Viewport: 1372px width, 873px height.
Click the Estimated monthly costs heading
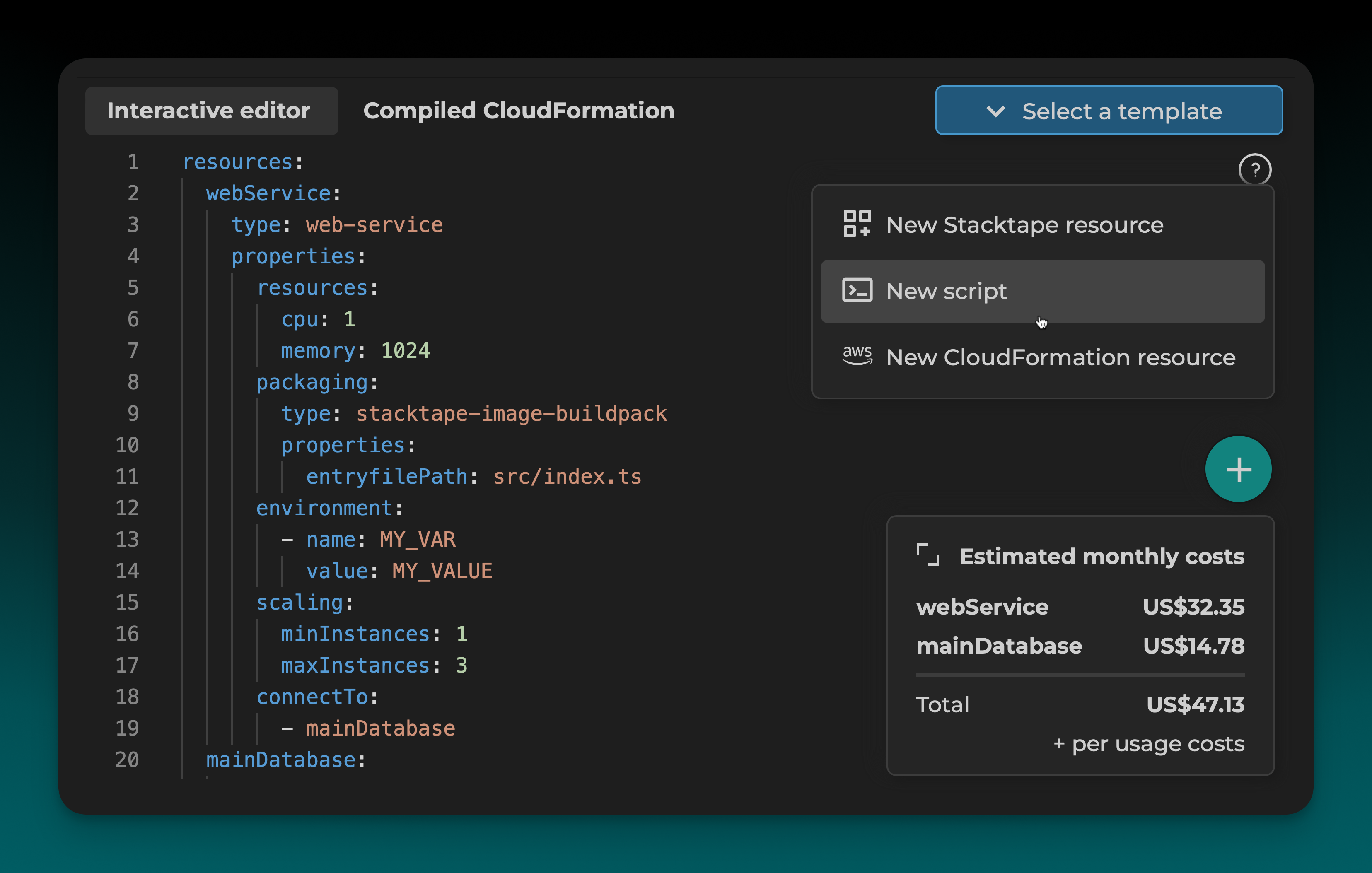(1101, 556)
